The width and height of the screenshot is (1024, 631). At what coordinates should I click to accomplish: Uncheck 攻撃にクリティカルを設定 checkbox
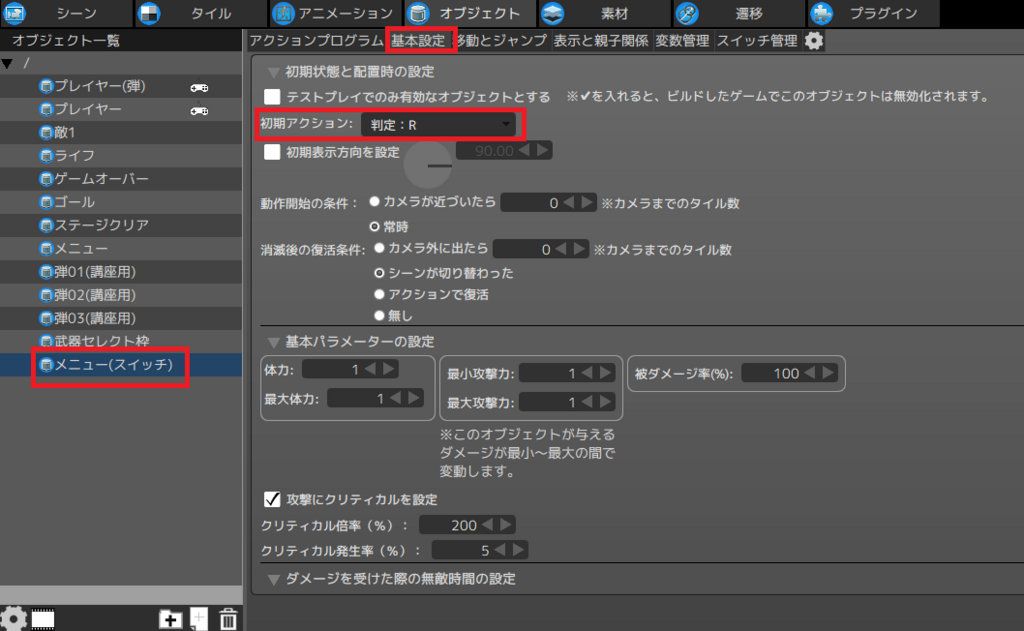(272, 500)
